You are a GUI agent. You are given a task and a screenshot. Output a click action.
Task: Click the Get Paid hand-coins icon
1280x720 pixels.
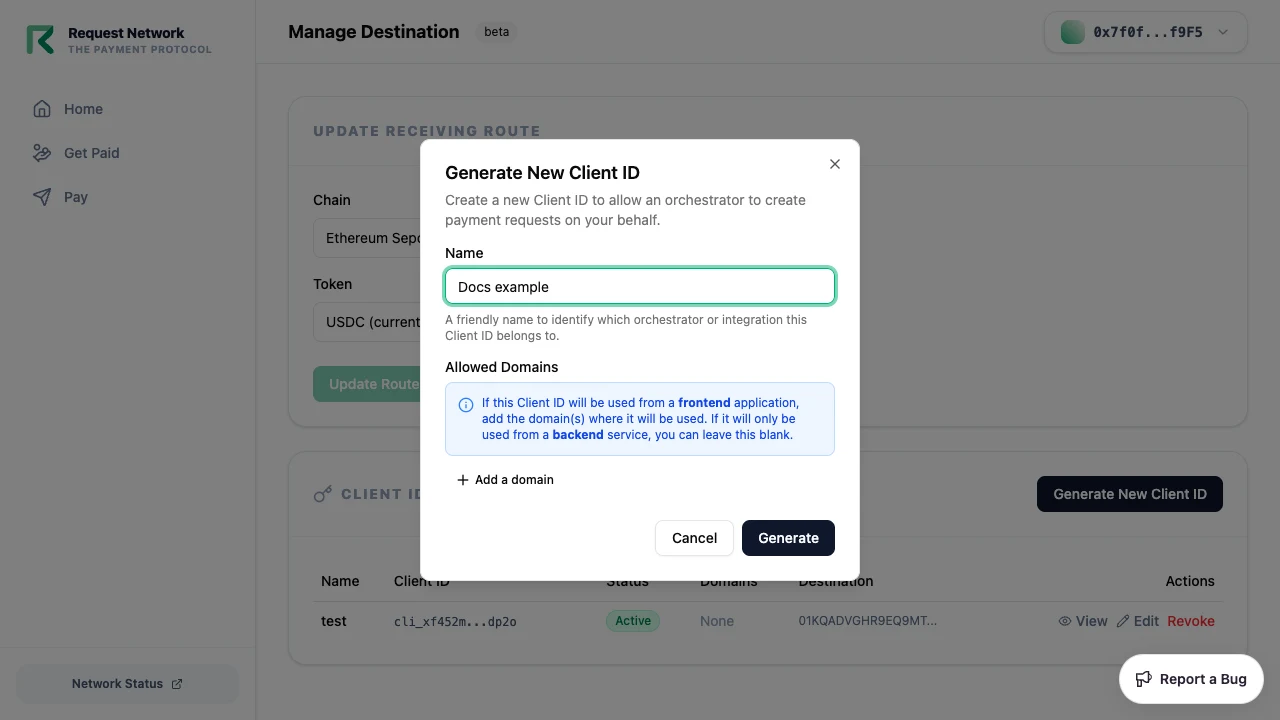point(42,153)
